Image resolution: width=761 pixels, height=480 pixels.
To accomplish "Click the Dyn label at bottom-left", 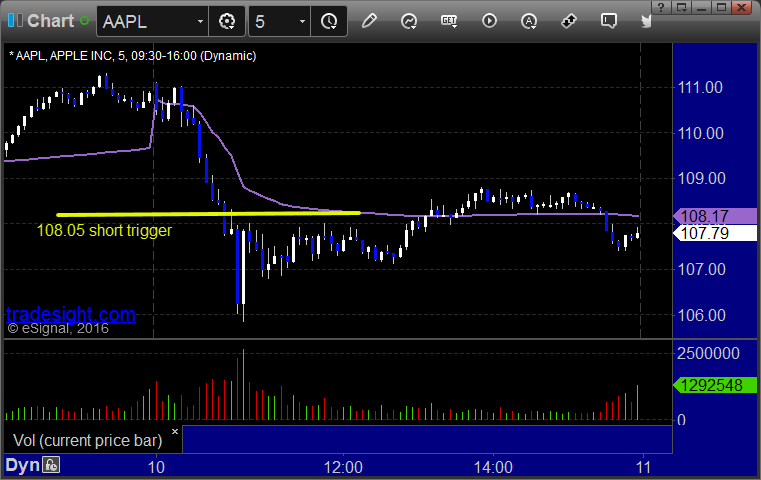I will pos(22,465).
